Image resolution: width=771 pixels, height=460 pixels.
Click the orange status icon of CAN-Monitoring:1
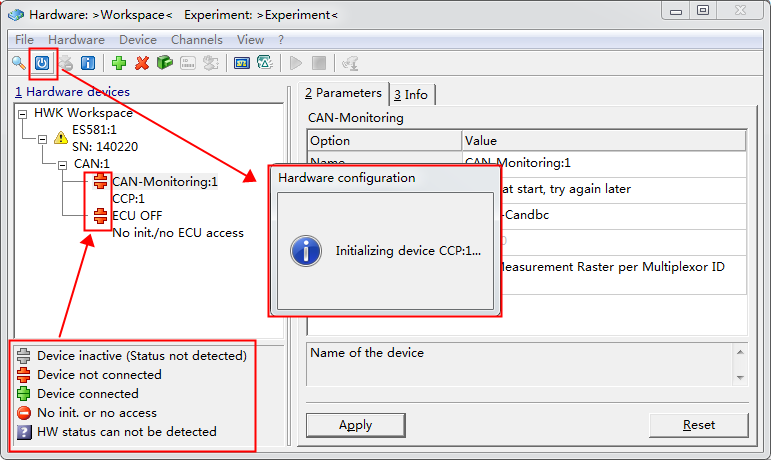click(x=99, y=182)
